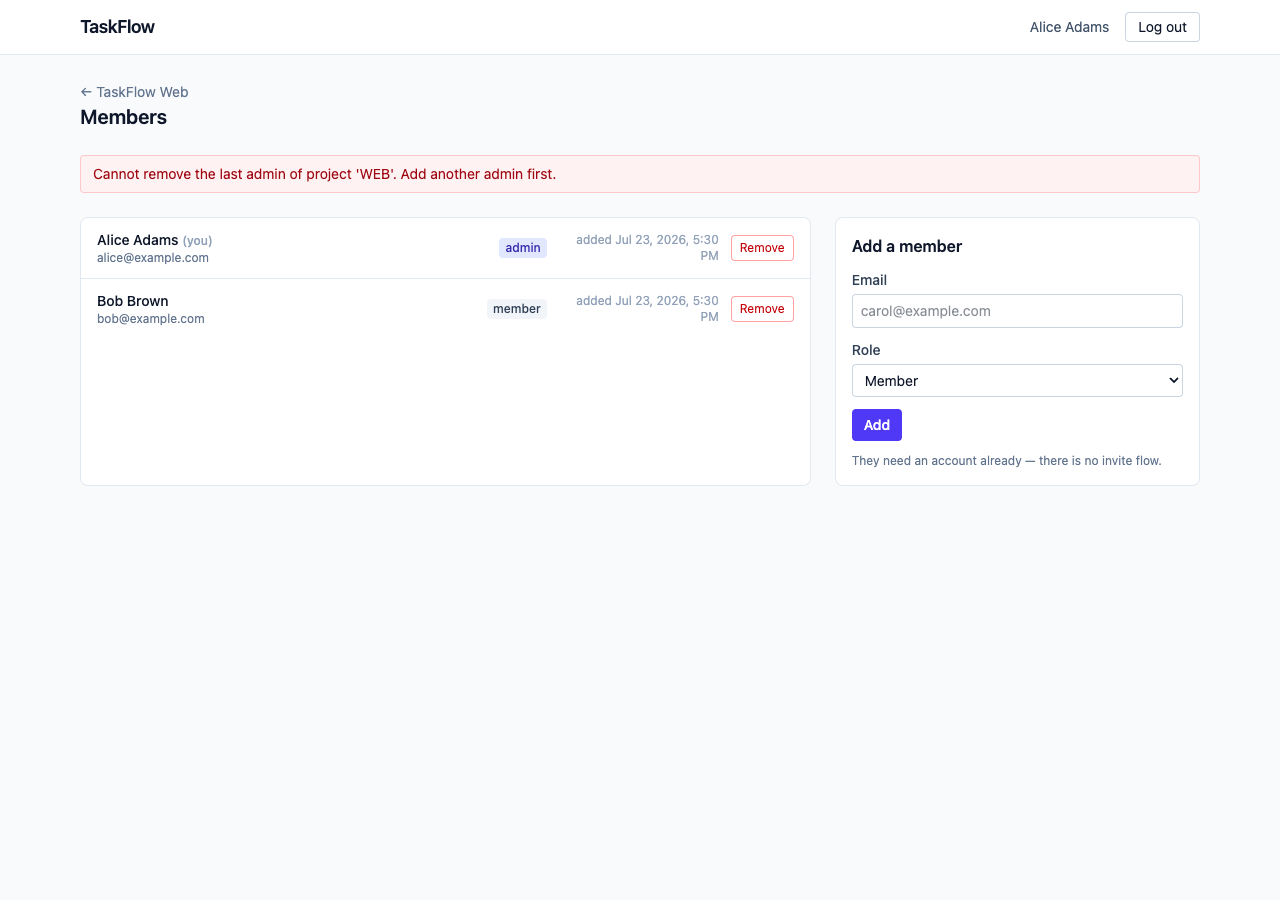Click the admin role badge
The image size is (1280, 900).
523,248
